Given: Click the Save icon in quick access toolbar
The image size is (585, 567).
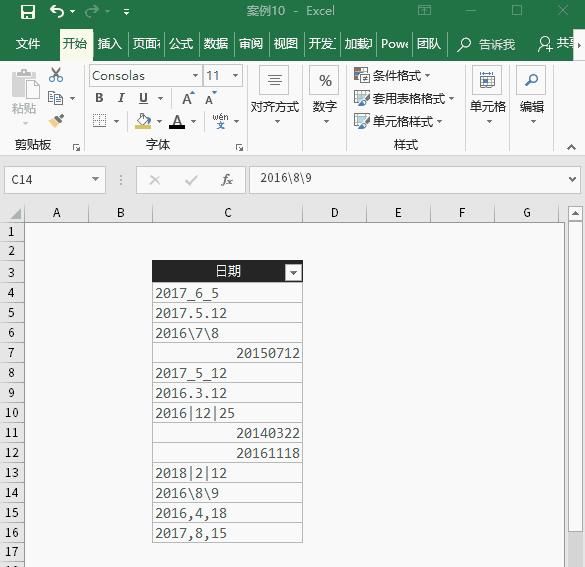Looking at the screenshot, I should pyautogui.click(x=28, y=12).
